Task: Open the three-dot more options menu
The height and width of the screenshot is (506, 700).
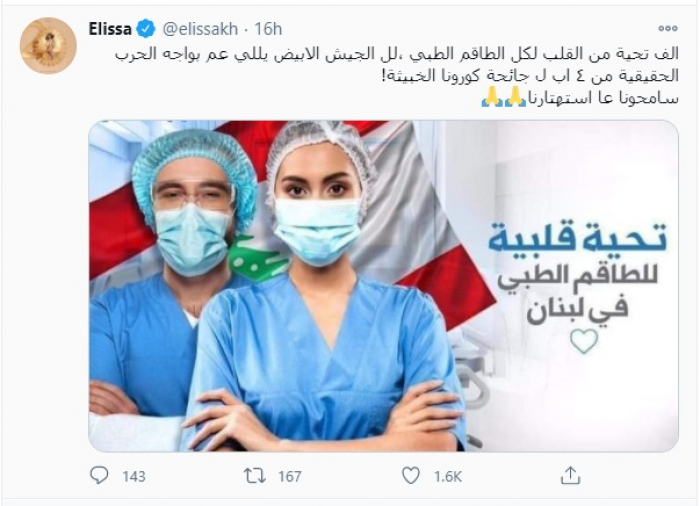Action: click(668, 29)
